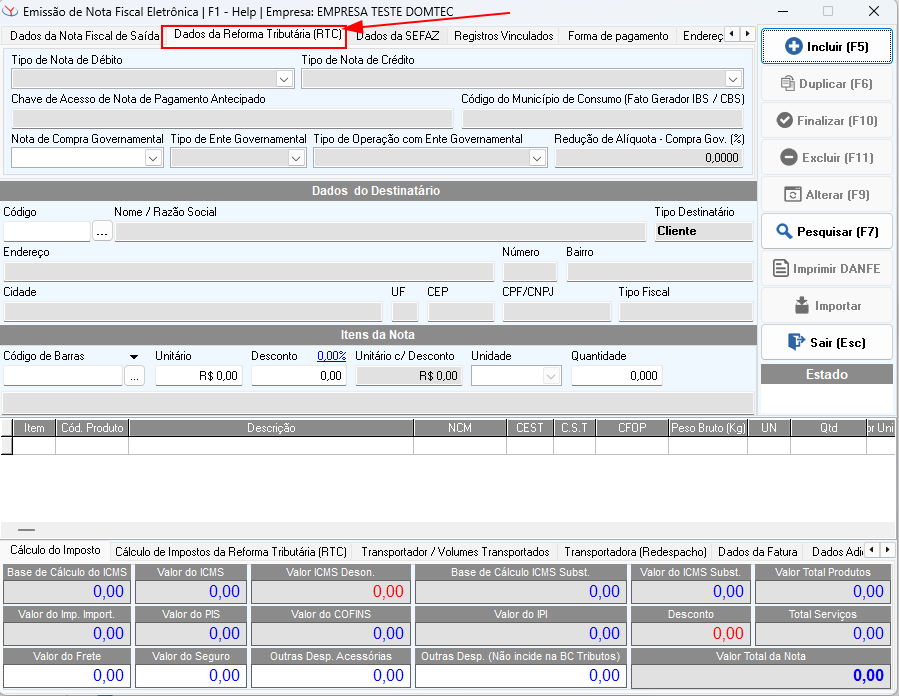Click the Imprimir DANFE button
The height and width of the screenshot is (696, 899).
826,269
